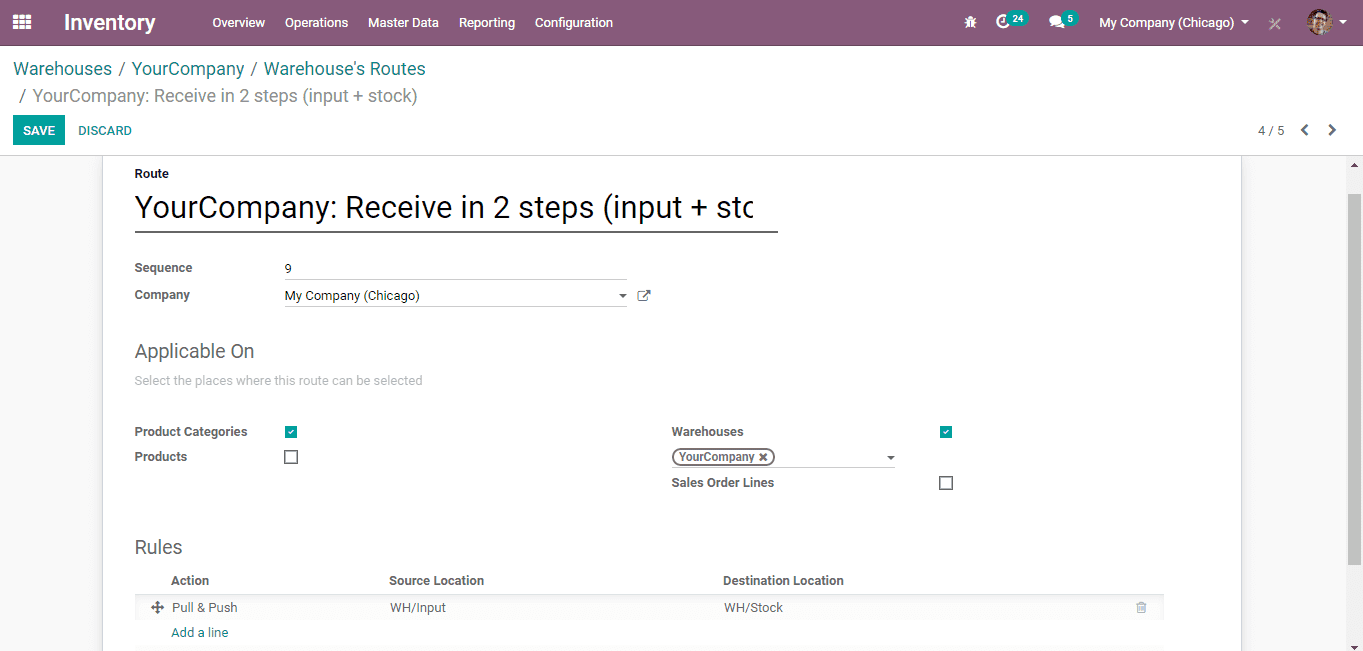Toggle the Product Categories checkbox
This screenshot has height=651, width=1363.
[291, 432]
